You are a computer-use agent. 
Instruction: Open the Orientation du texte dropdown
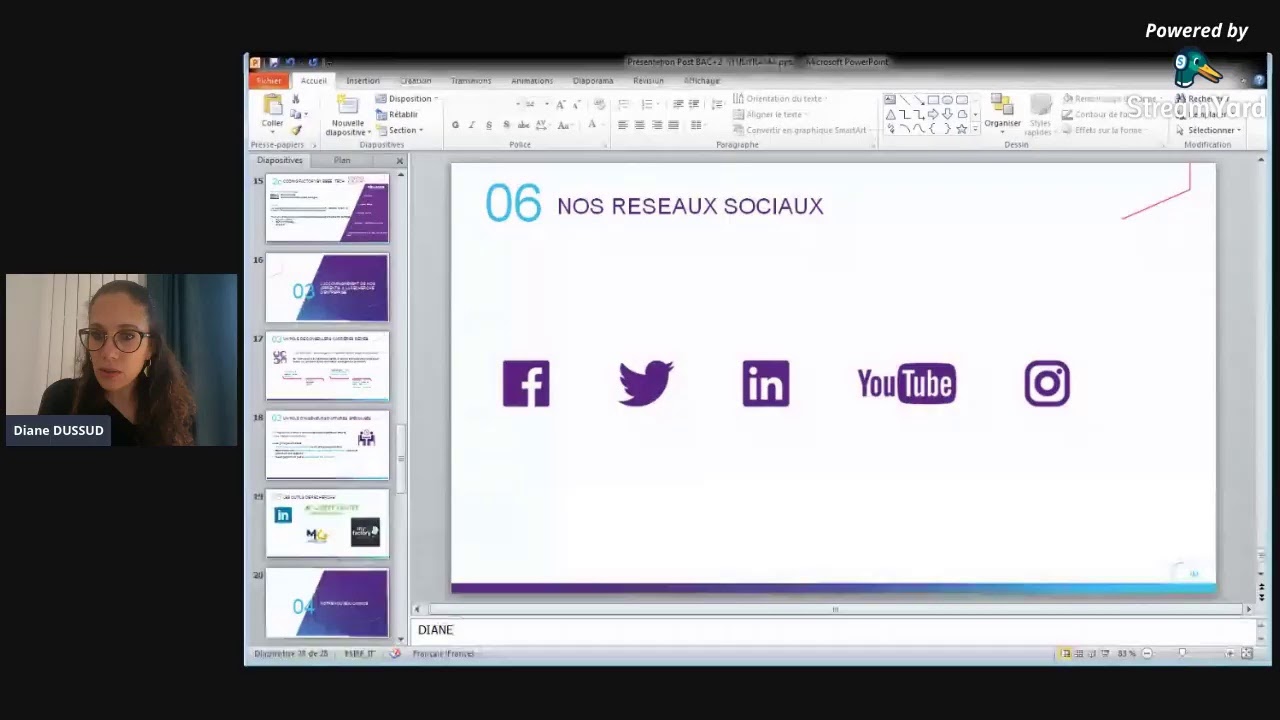pos(780,99)
